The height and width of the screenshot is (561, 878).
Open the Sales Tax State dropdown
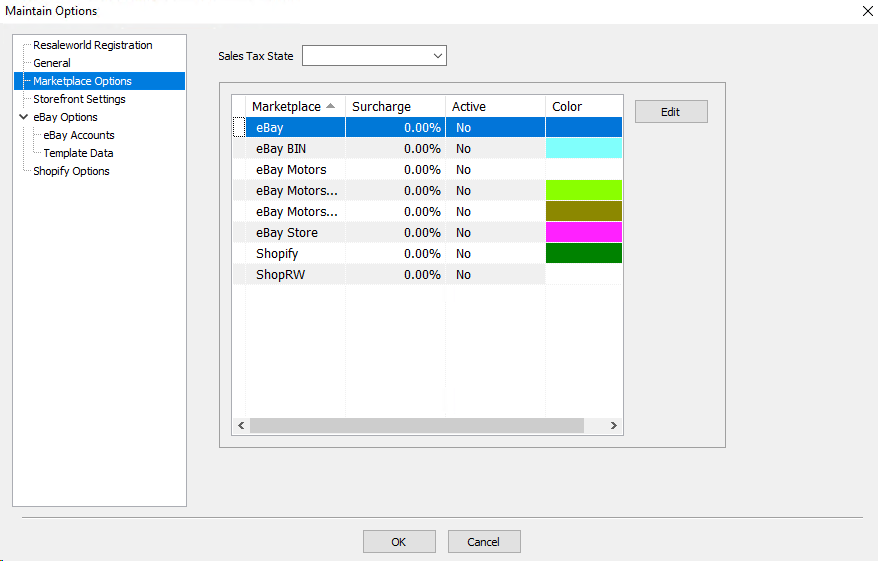pos(374,55)
